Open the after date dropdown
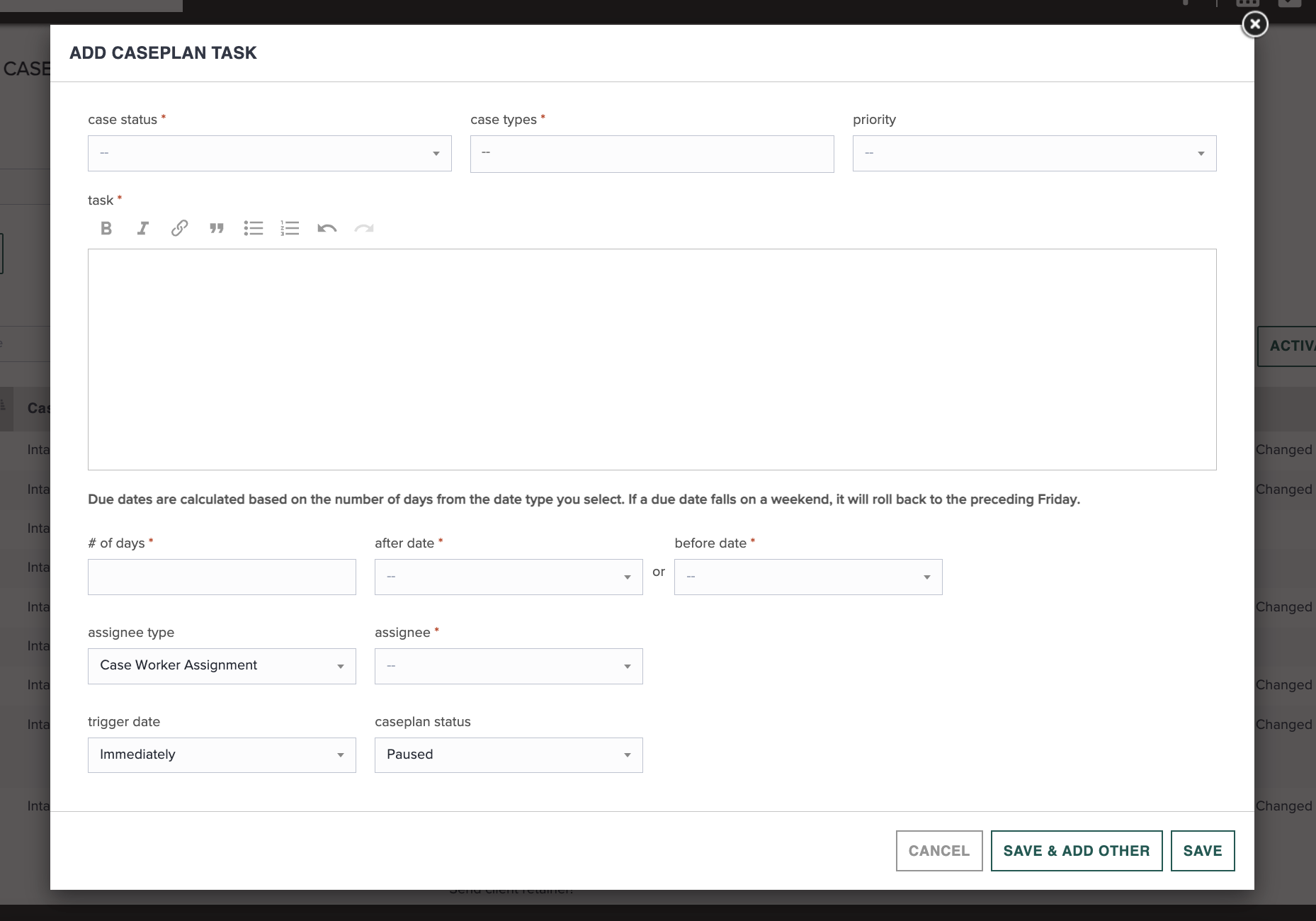This screenshot has width=1316, height=921. coord(508,577)
